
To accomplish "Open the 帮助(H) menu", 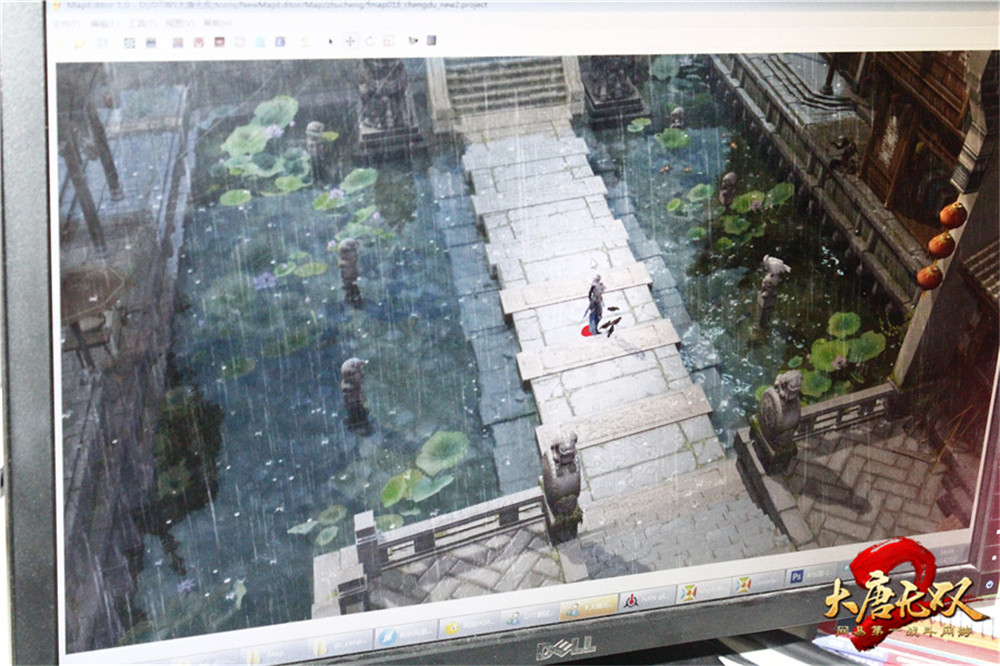I will pos(217,24).
